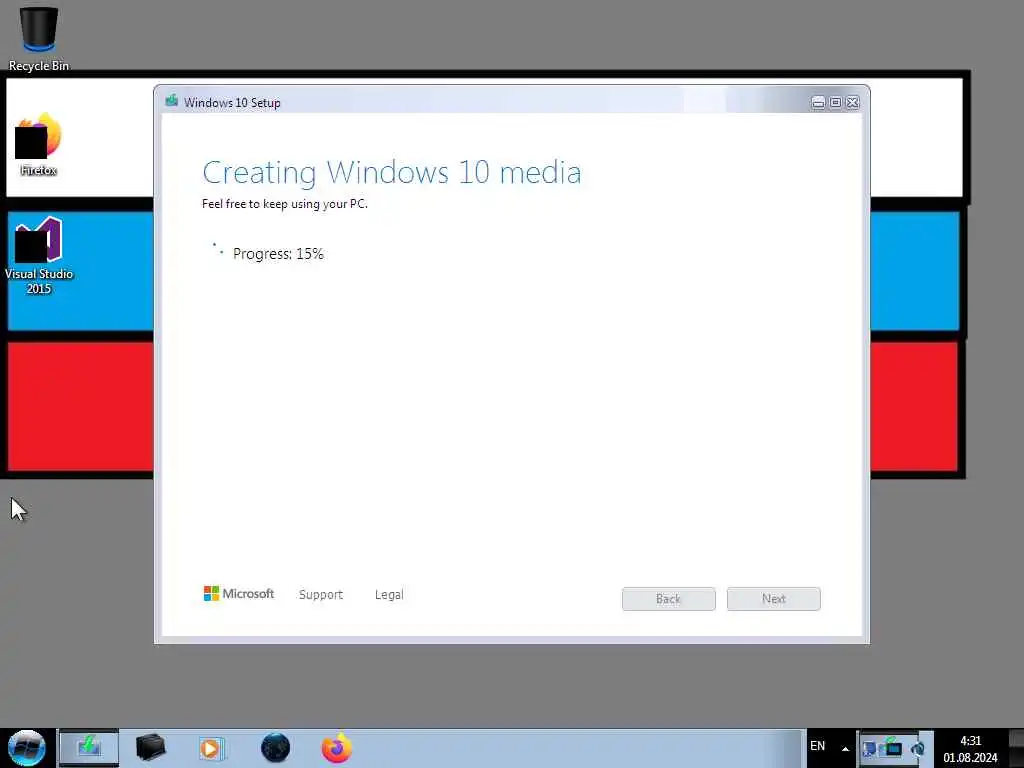Image resolution: width=1024 pixels, height=768 pixels.
Task: Open the clock showing 4:31
Action: pos(970,749)
